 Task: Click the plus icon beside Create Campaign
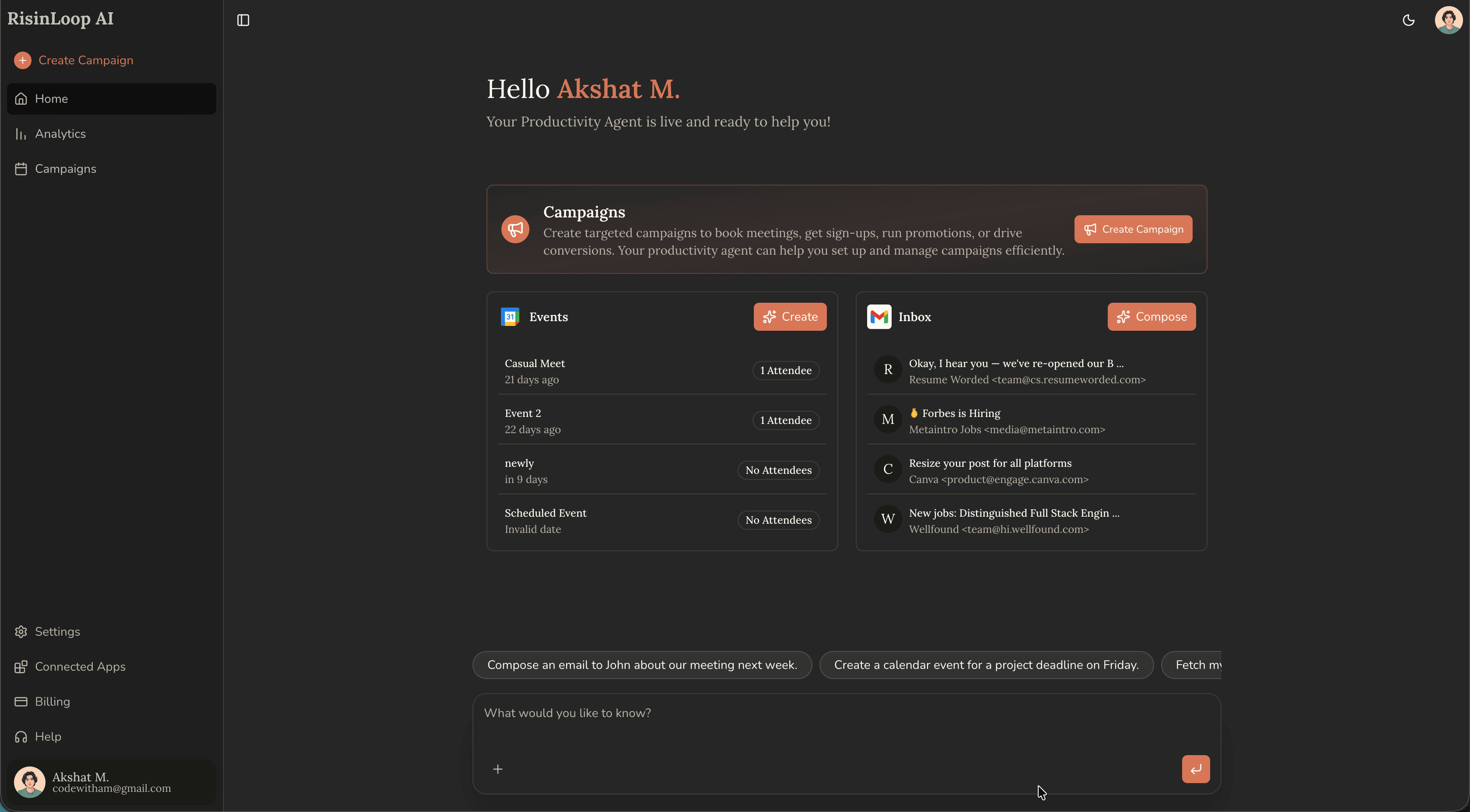[x=23, y=60]
